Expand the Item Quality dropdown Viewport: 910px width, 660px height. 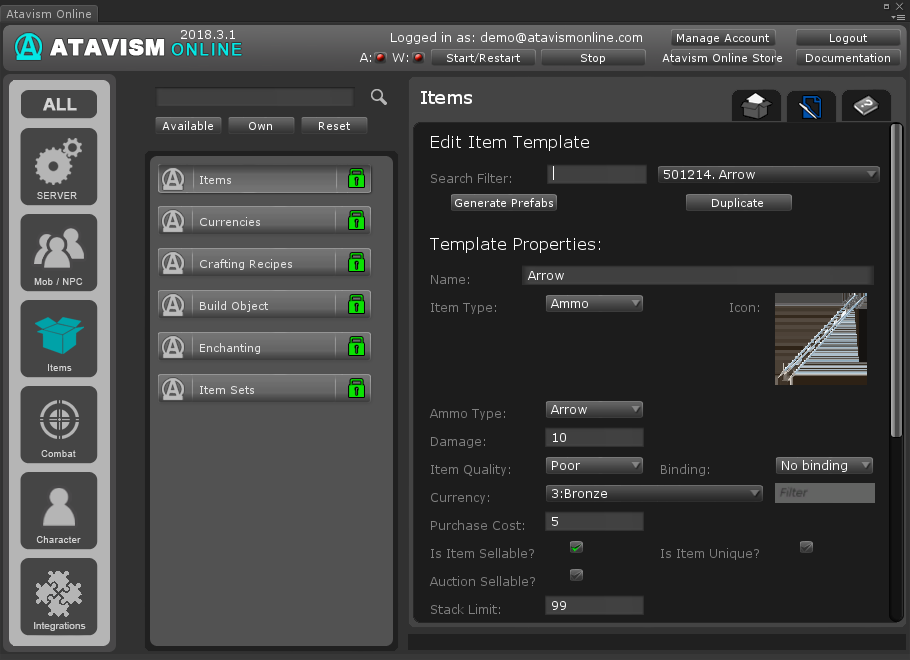point(594,465)
